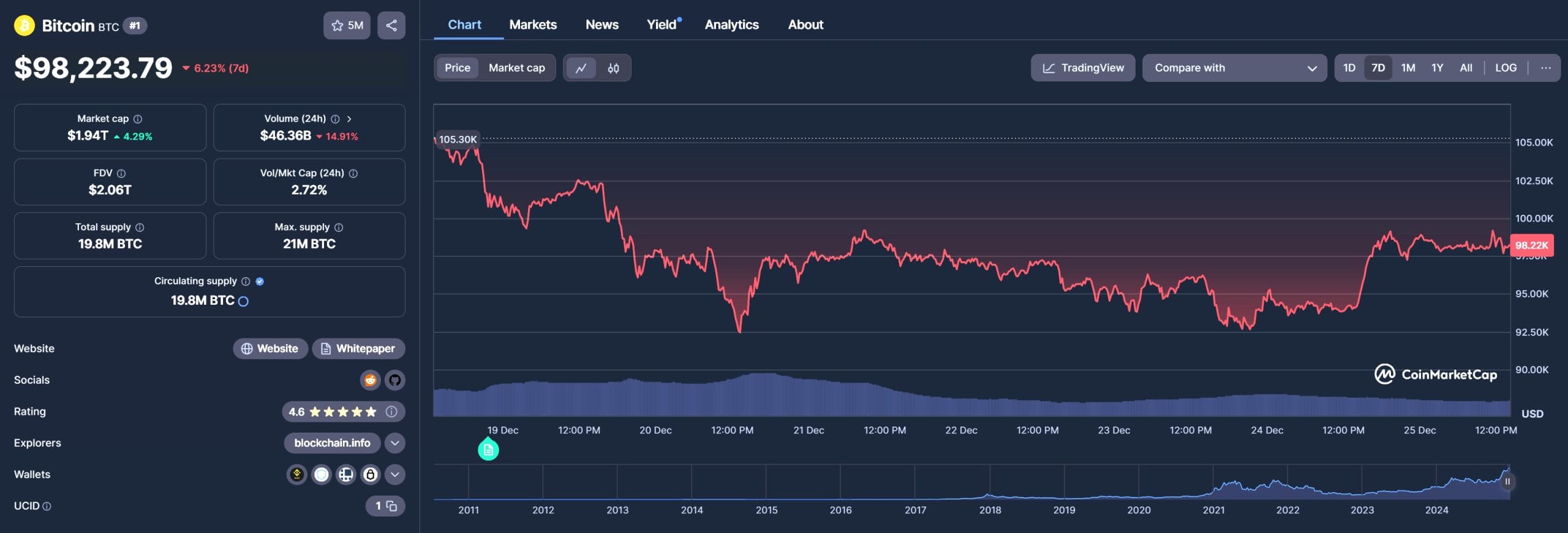Click verified badge next to Circulating supply

pyautogui.click(x=260, y=281)
